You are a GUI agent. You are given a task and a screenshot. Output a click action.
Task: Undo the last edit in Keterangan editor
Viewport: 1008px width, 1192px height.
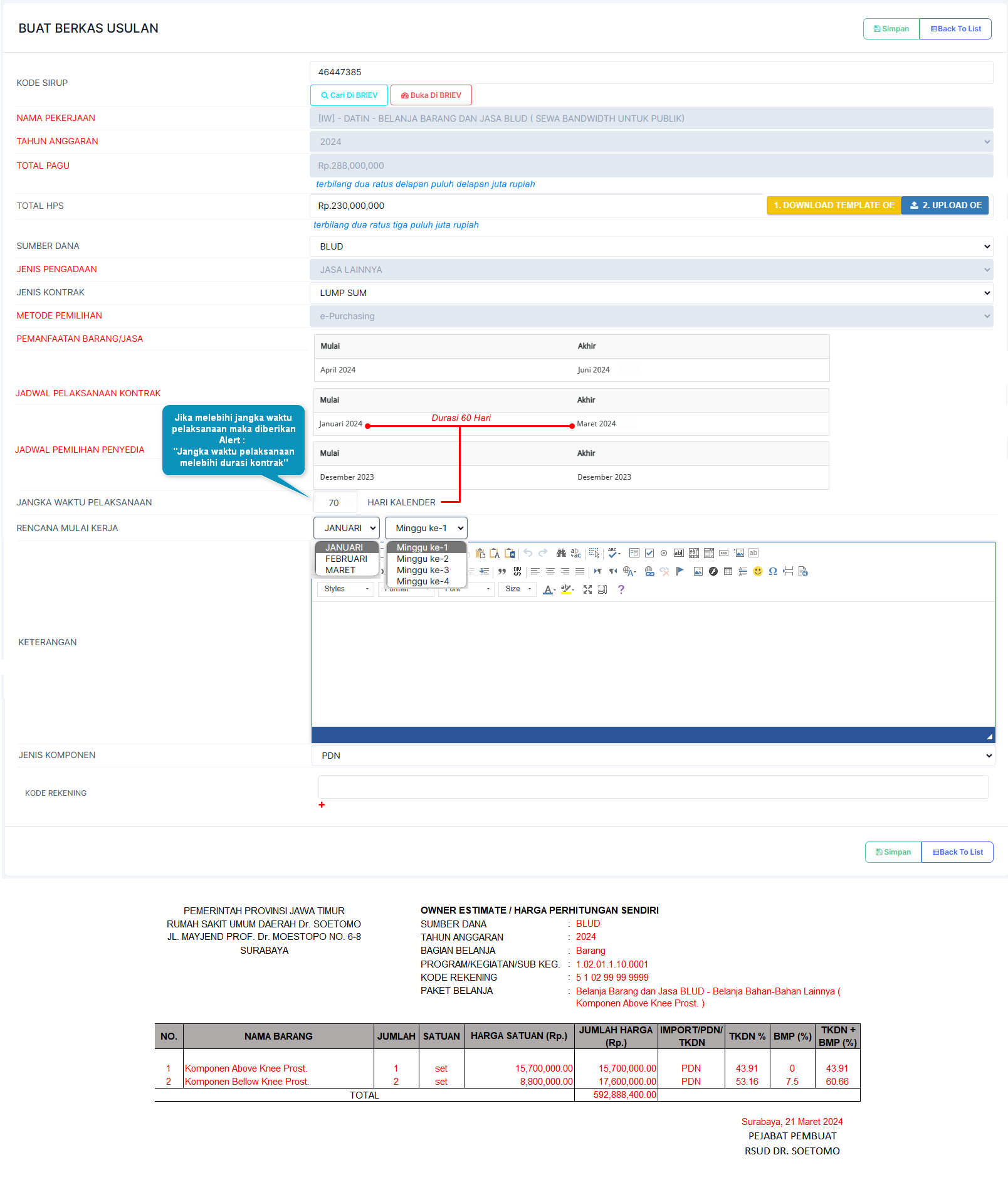tap(528, 553)
